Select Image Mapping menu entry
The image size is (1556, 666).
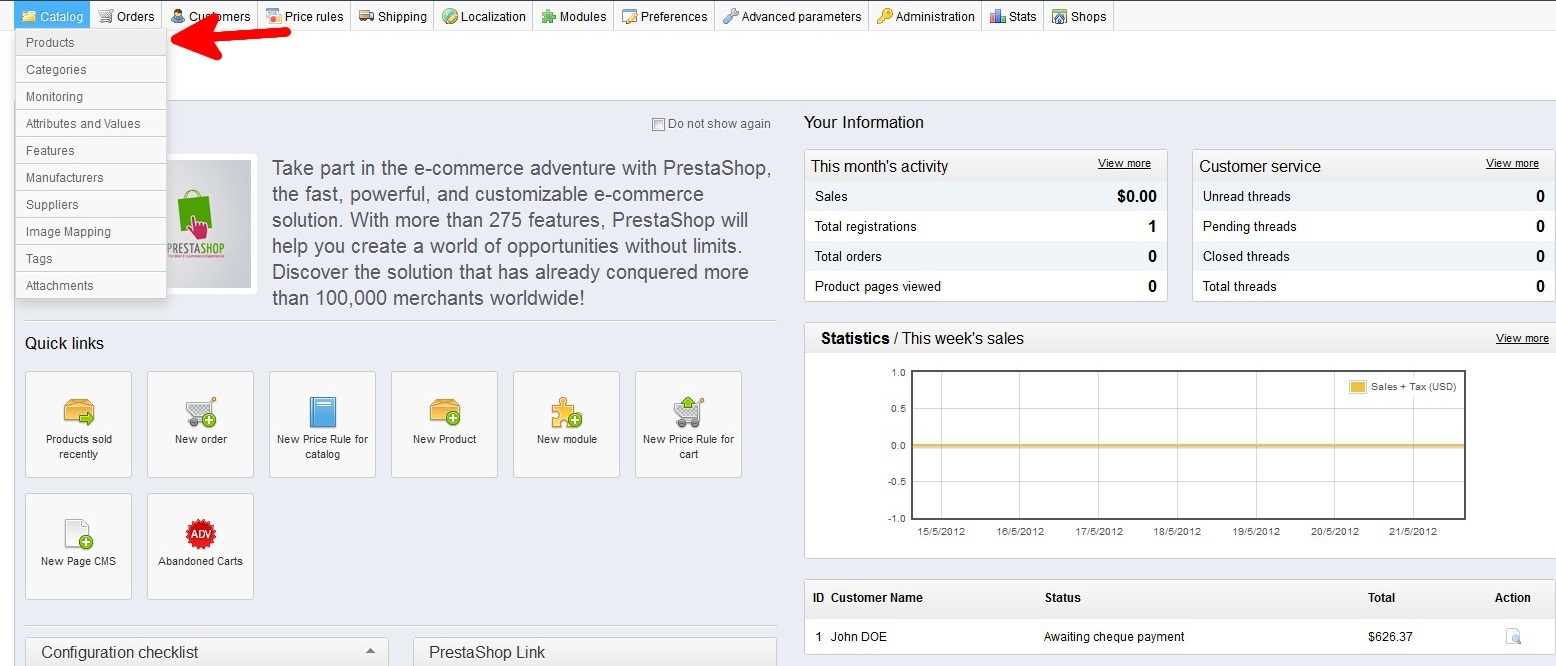pos(91,232)
